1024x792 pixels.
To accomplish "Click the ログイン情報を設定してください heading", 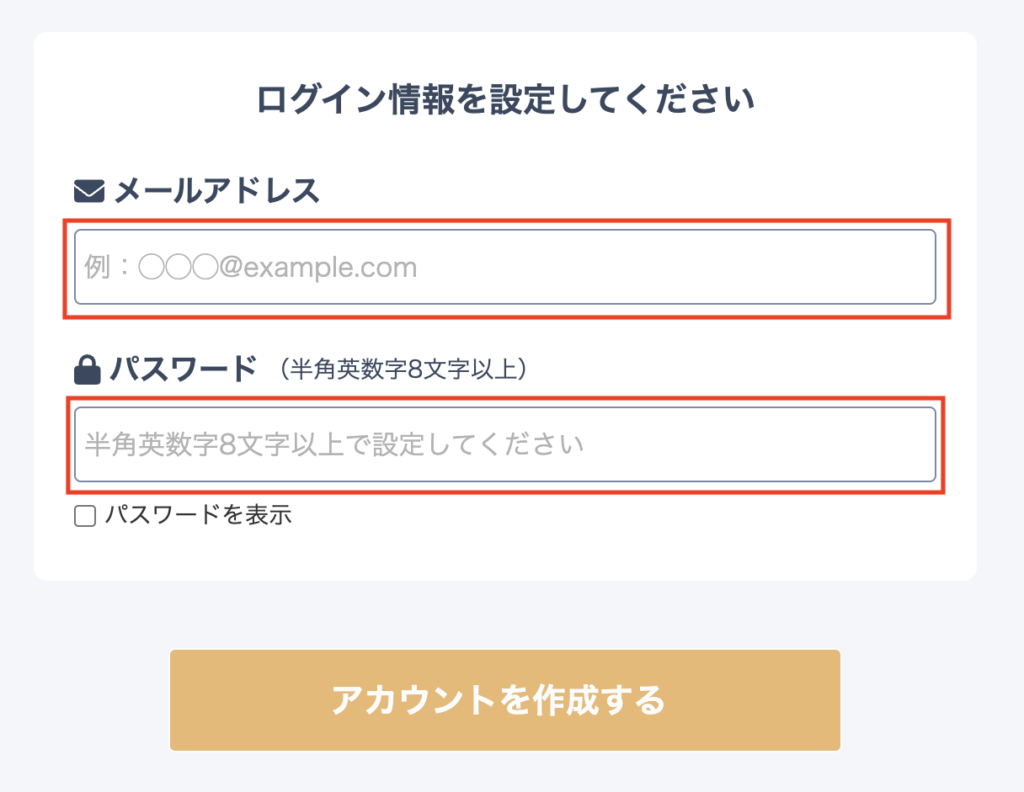I will click(x=505, y=101).
